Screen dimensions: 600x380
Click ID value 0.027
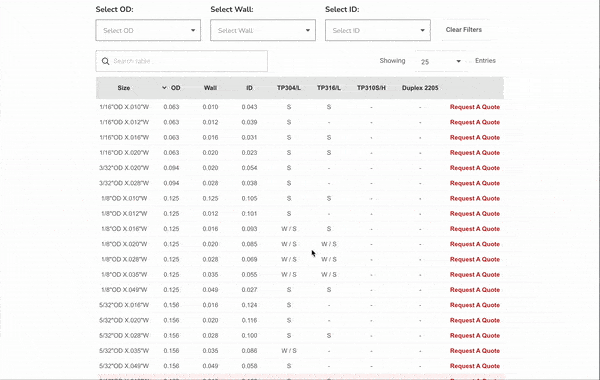tap(249, 290)
